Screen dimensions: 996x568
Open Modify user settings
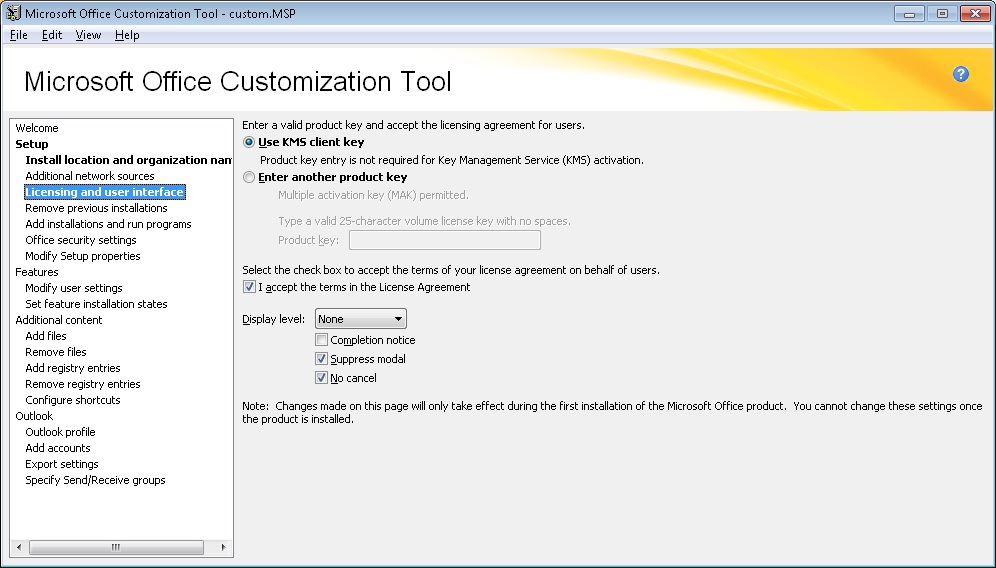point(74,288)
